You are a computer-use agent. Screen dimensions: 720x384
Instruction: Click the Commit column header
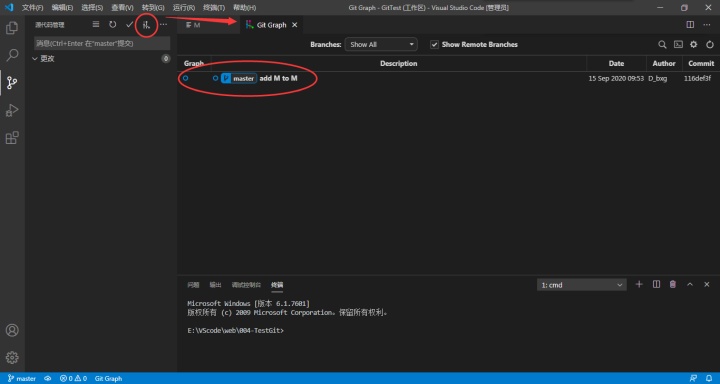coord(701,63)
